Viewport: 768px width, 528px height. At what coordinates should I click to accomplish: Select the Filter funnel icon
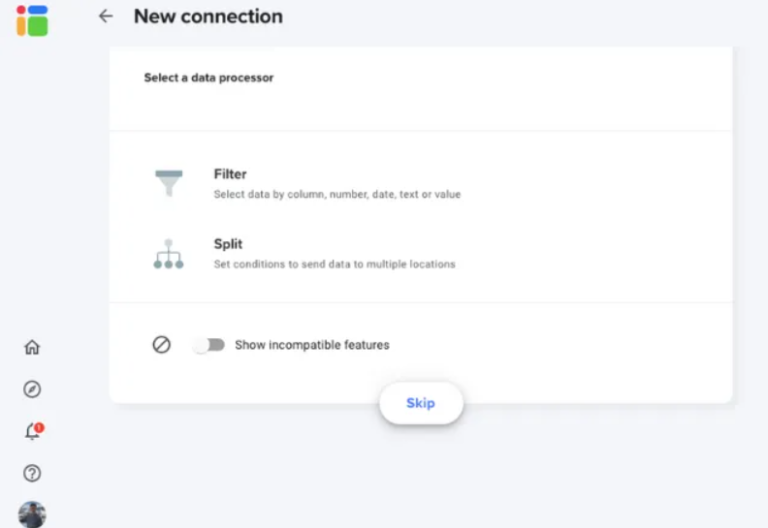click(169, 183)
